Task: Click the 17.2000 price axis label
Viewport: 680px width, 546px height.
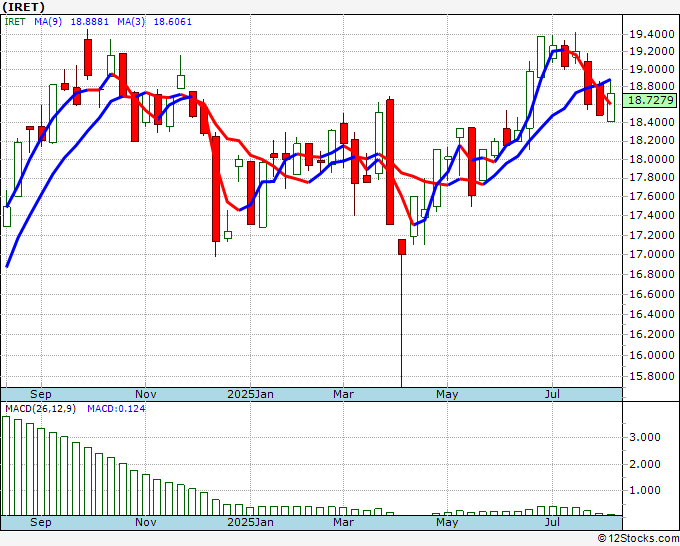Action: click(x=652, y=235)
